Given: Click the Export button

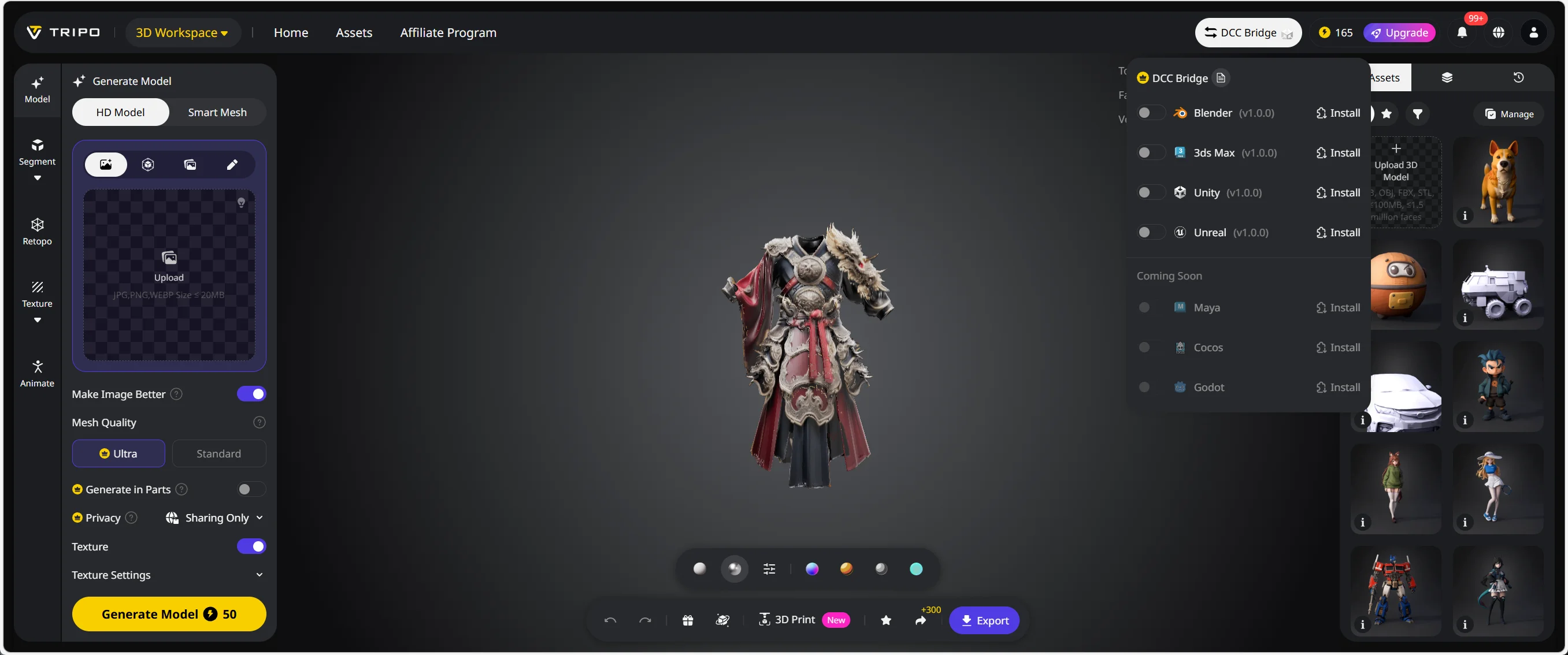Looking at the screenshot, I should click(984, 620).
